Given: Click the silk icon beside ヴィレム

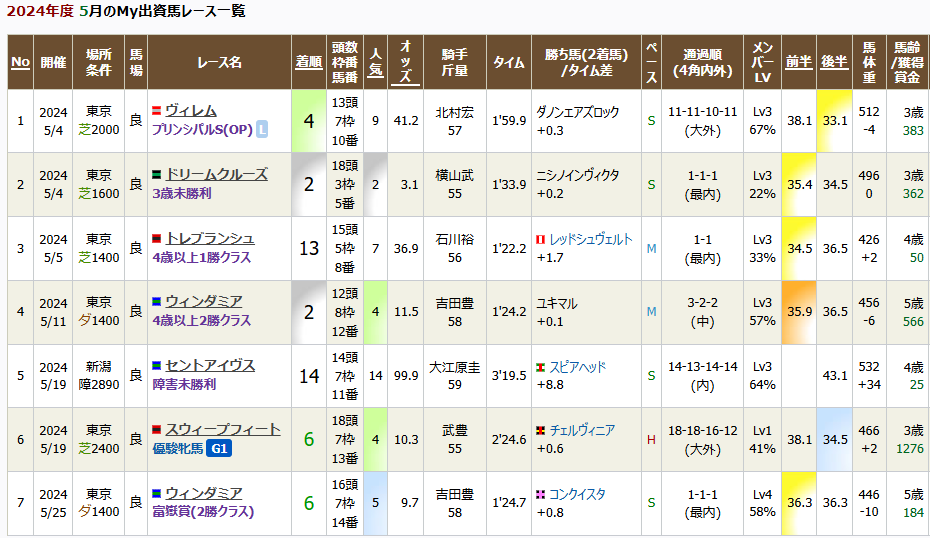Looking at the screenshot, I should click(156, 111).
